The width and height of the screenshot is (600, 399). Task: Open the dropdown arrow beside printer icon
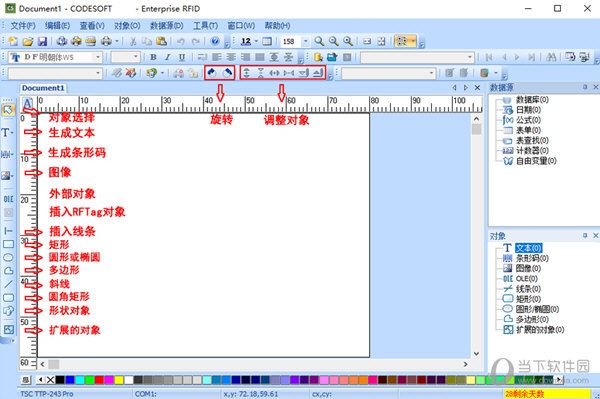coord(117,41)
